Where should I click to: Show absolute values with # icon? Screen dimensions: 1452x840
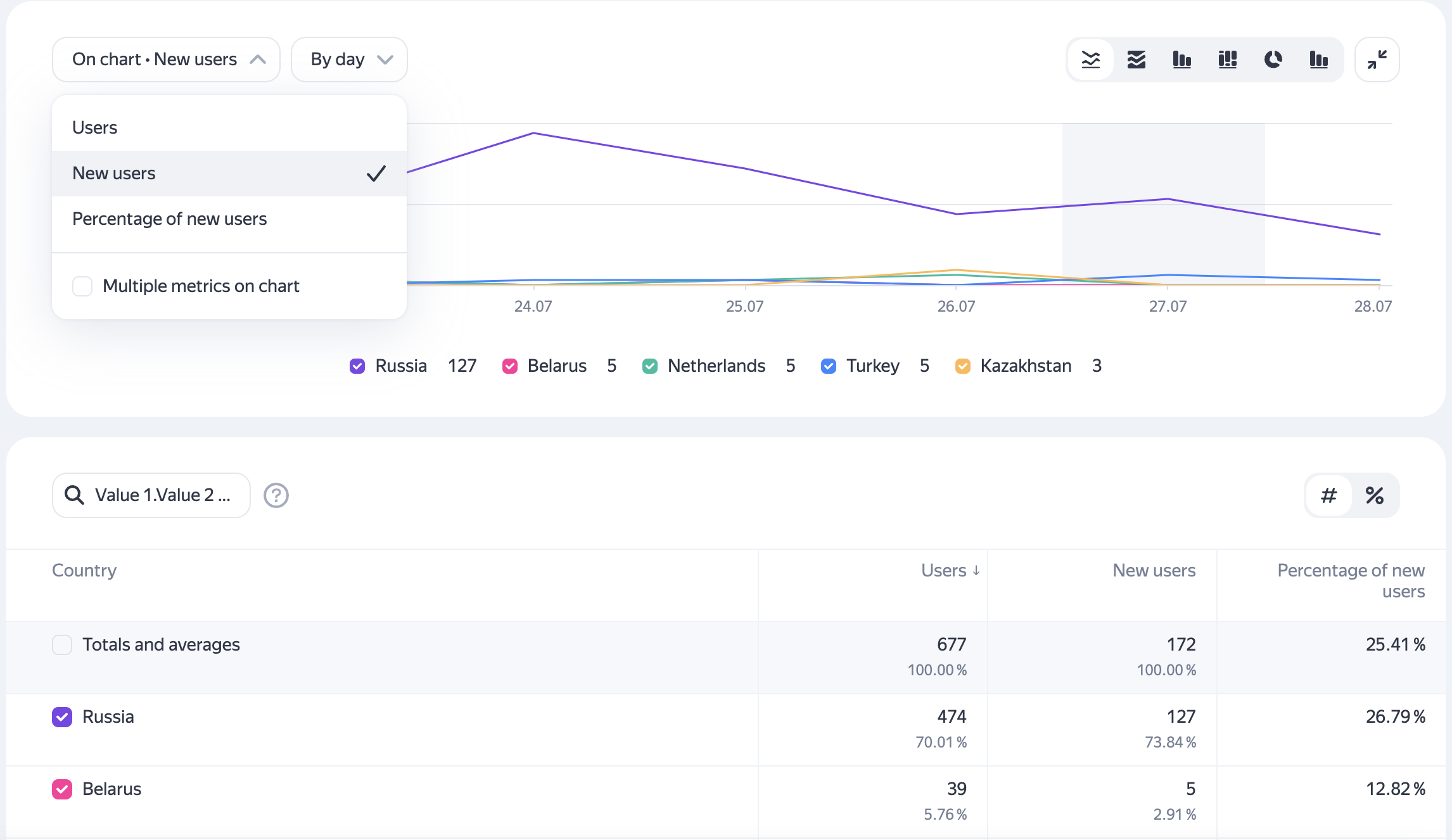[x=1328, y=495]
